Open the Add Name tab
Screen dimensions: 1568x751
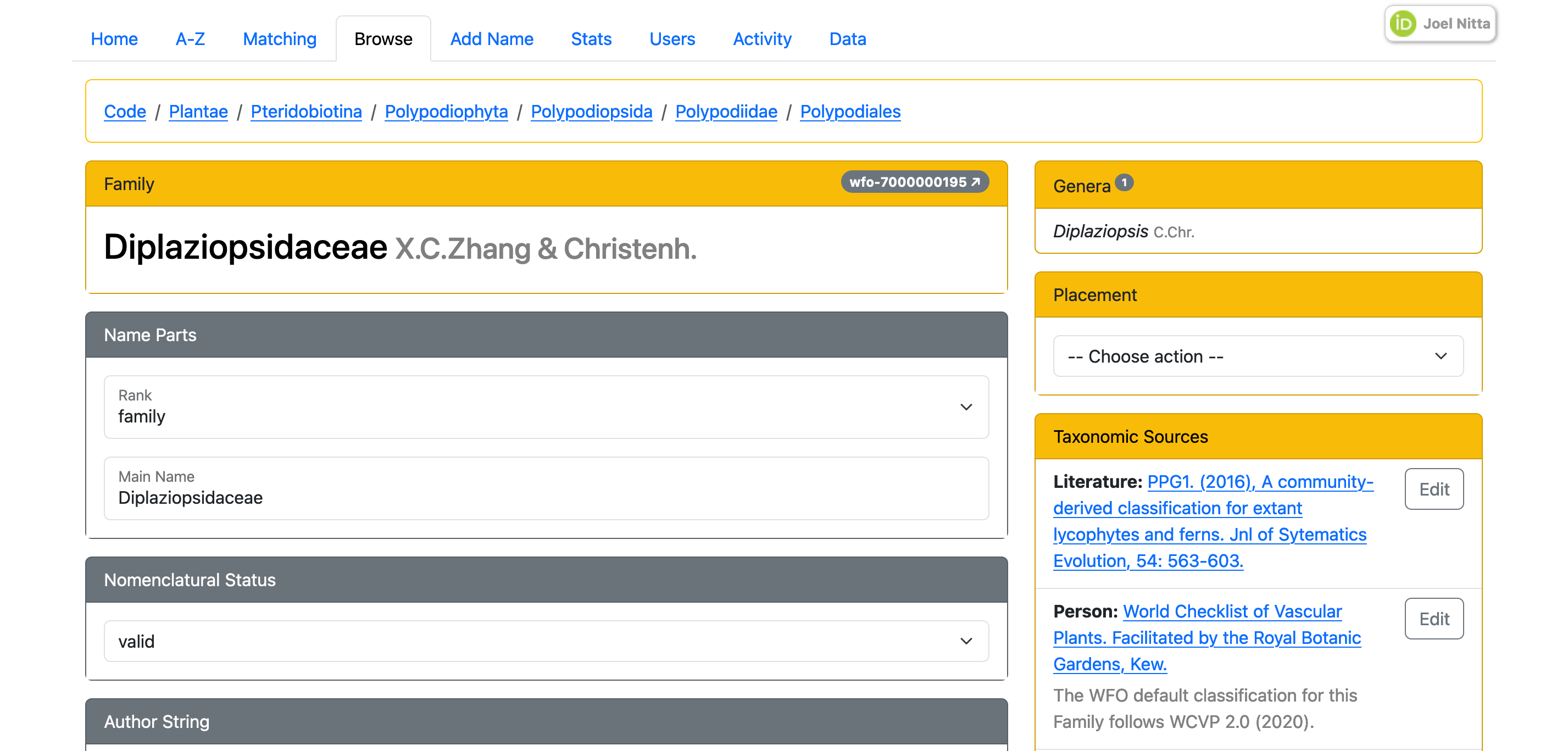click(491, 39)
